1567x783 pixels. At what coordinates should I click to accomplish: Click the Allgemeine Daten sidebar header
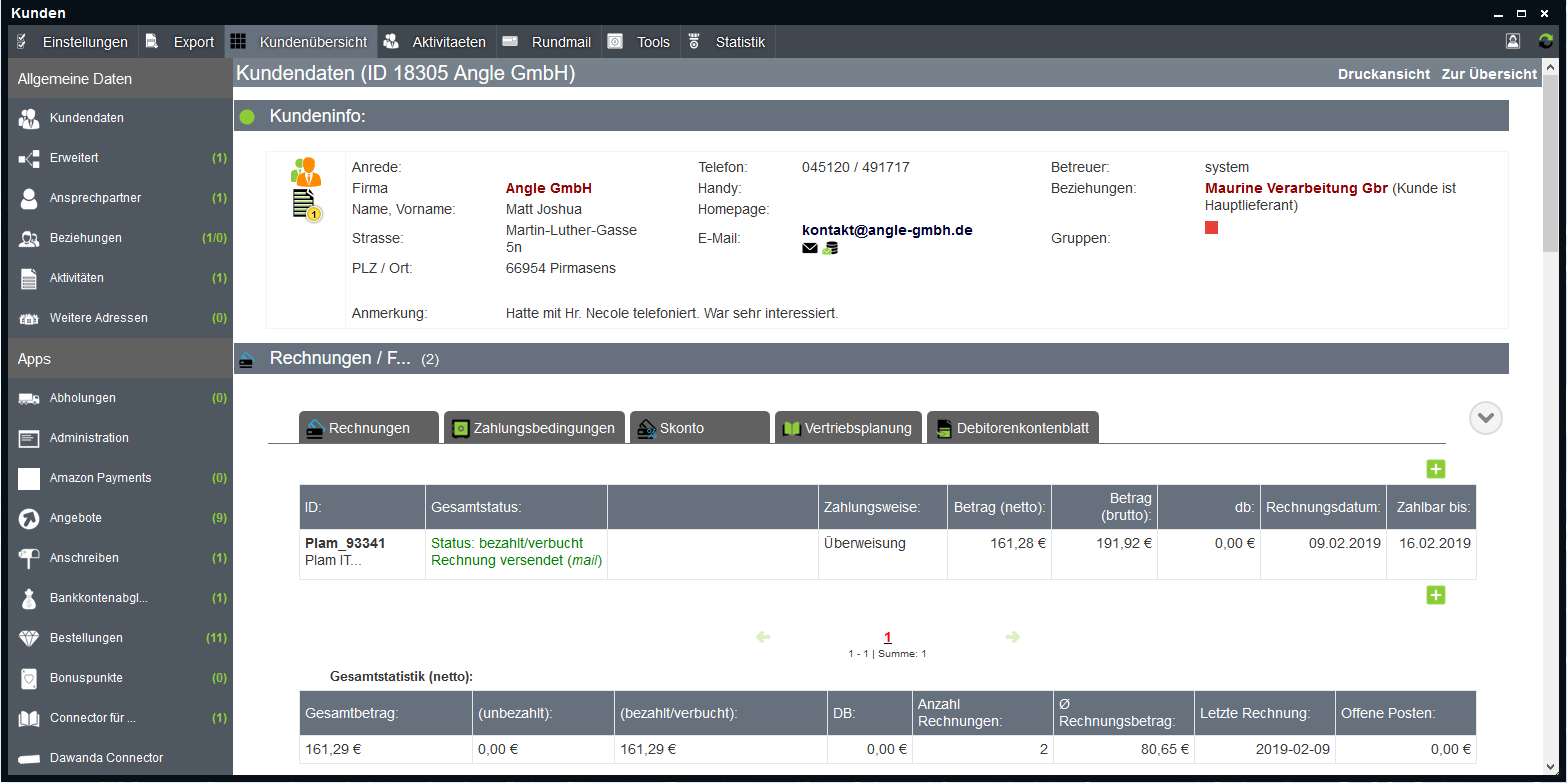pos(120,79)
